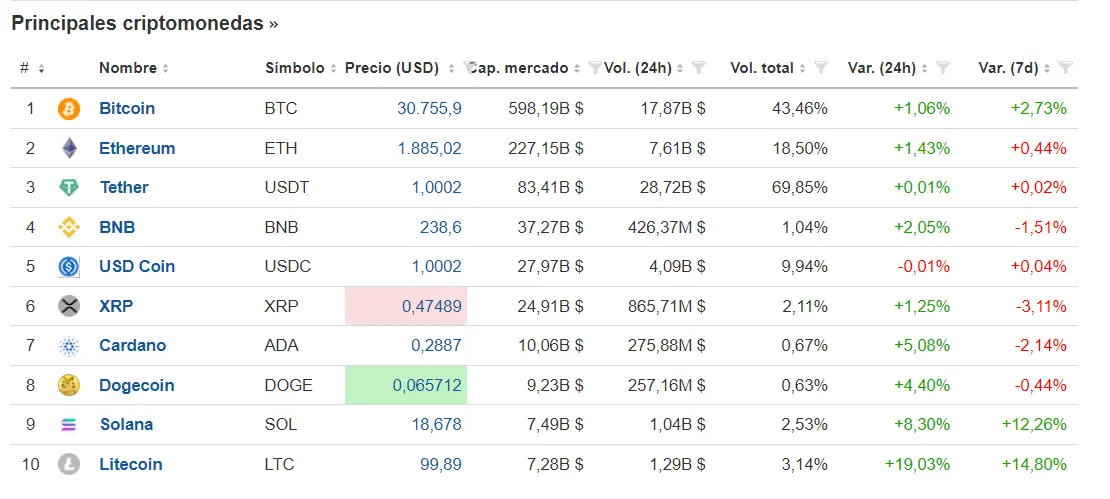Click Litecoin price 99,89
1110x499 pixels.
(x=440, y=464)
